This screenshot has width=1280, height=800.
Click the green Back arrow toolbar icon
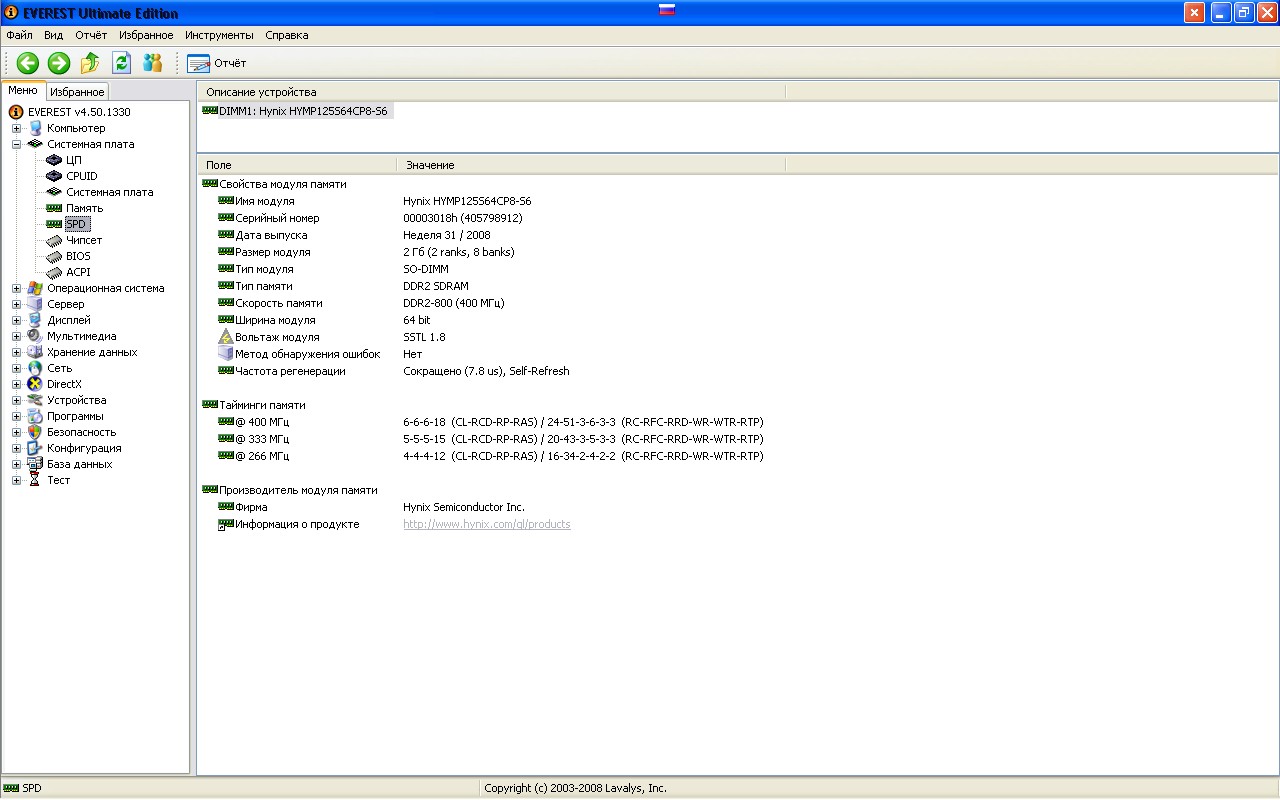pyautogui.click(x=27, y=63)
